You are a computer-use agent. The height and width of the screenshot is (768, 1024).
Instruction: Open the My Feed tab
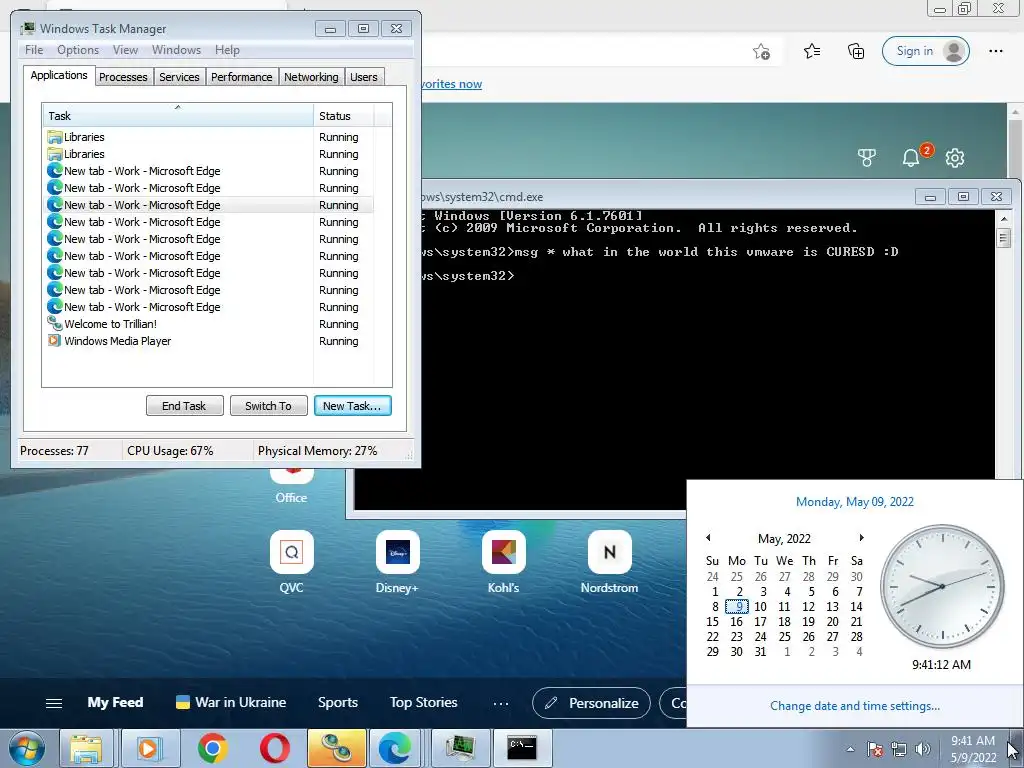coord(116,703)
